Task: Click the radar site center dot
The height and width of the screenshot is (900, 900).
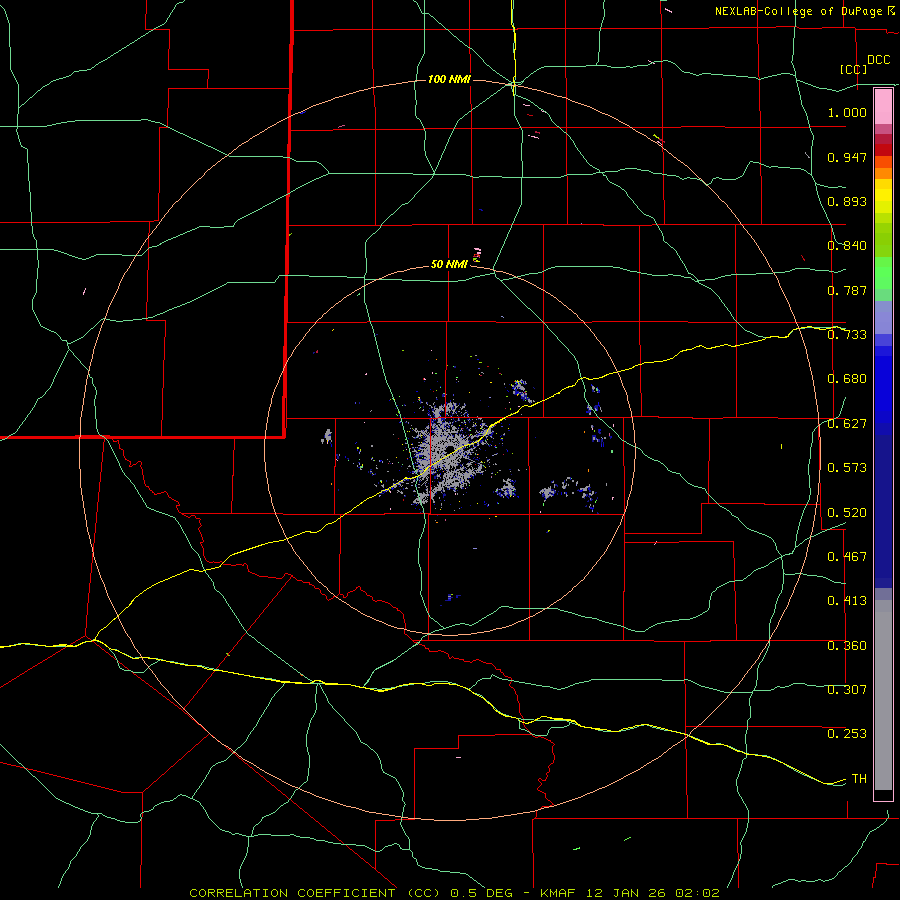Action: click(x=451, y=449)
